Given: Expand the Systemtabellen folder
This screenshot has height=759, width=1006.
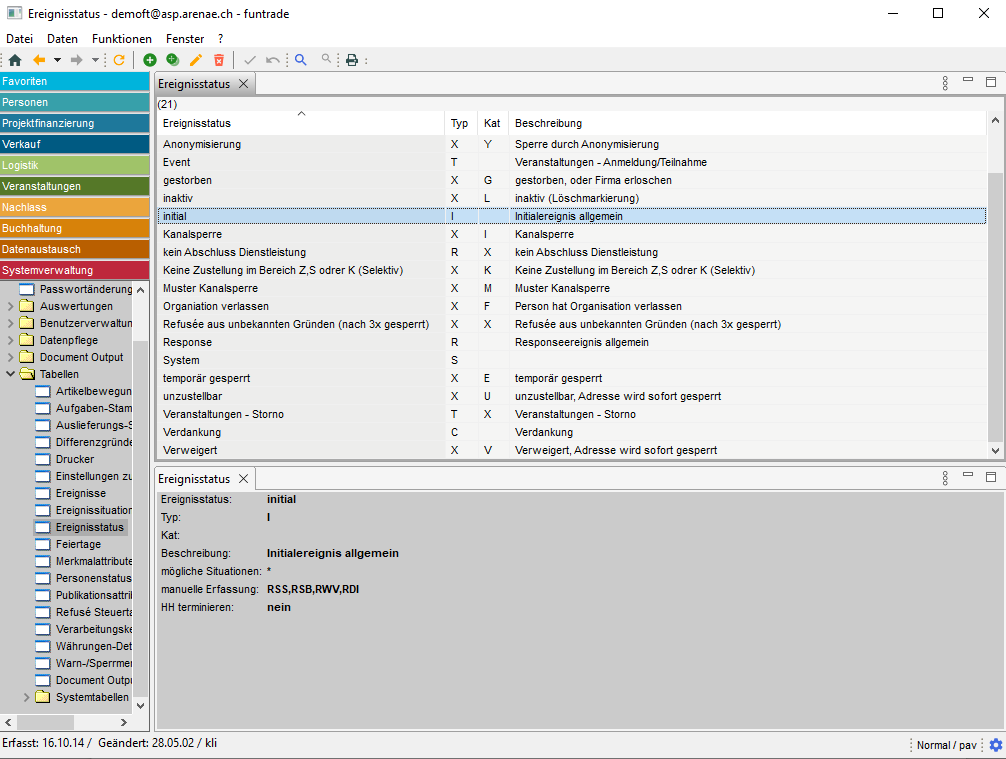Looking at the screenshot, I should point(27,697).
